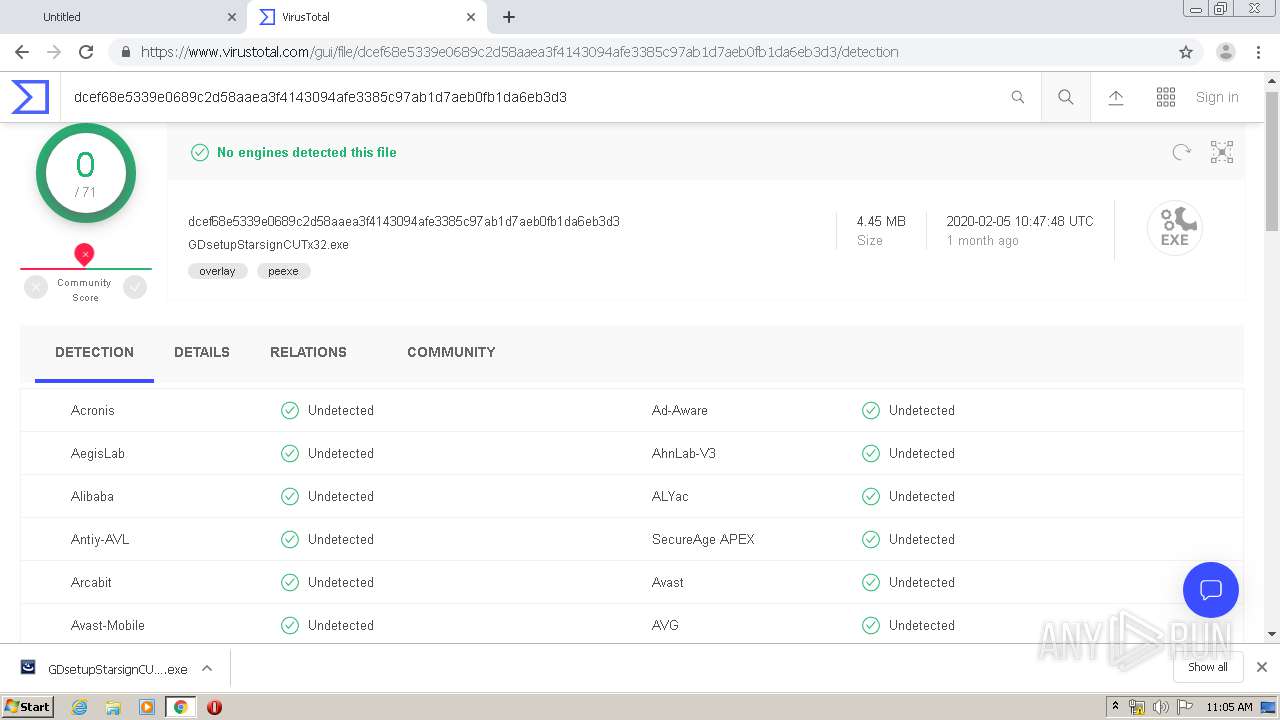Open the media player taskbar icon

(147, 707)
